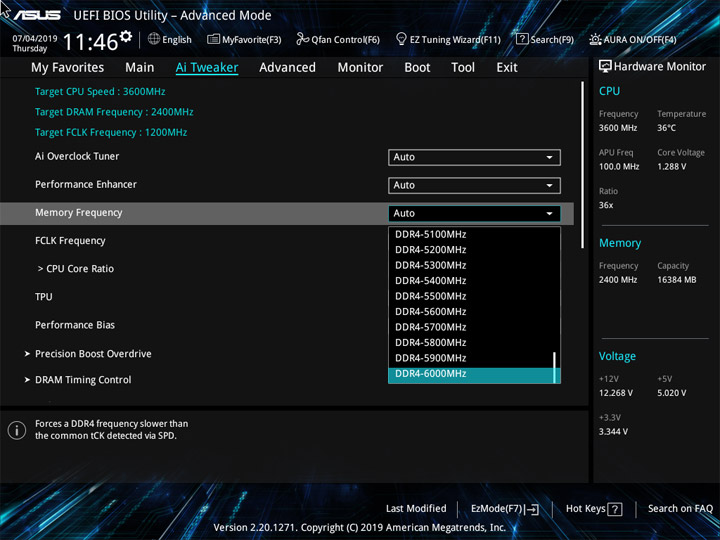This screenshot has height=540, width=720.
Task: Open the Monitor tab
Action: 360,68
